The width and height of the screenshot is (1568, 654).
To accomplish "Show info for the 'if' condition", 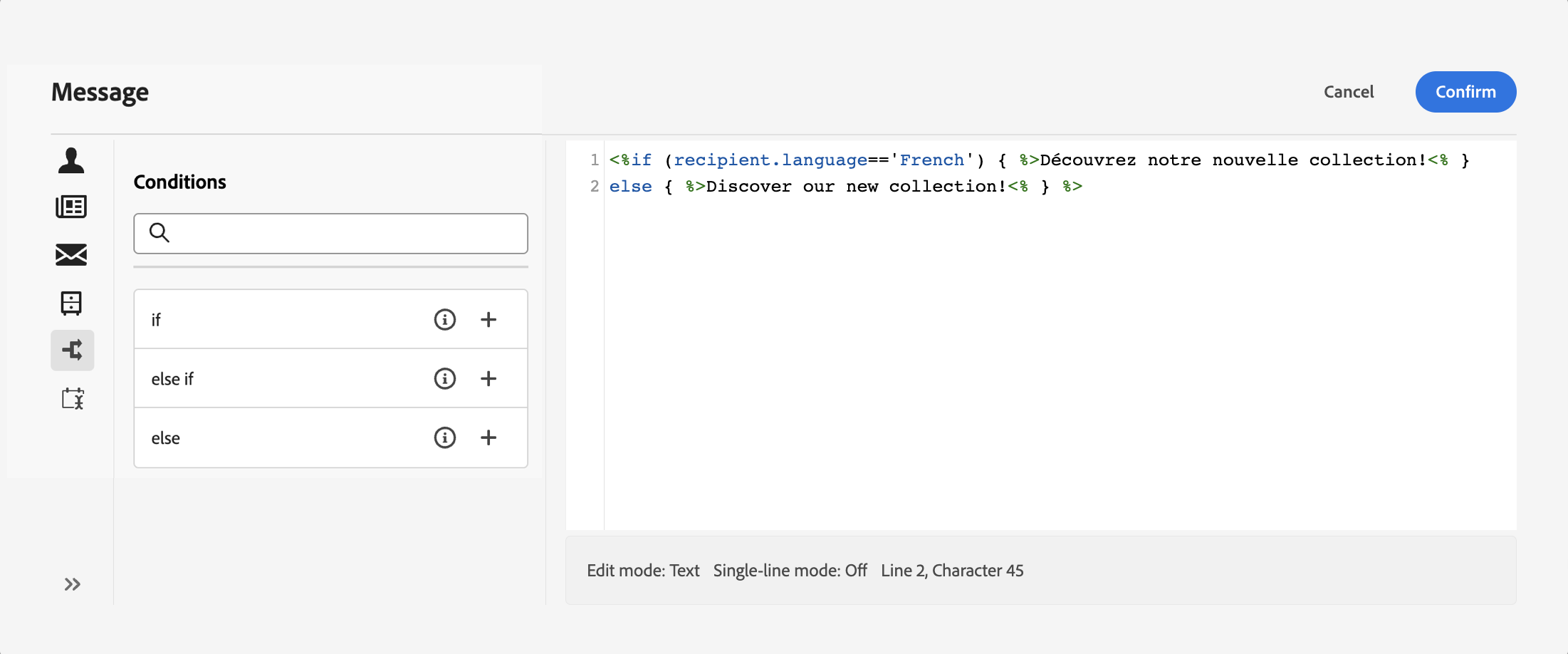I will pyautogui.click(x=445, y=320).
